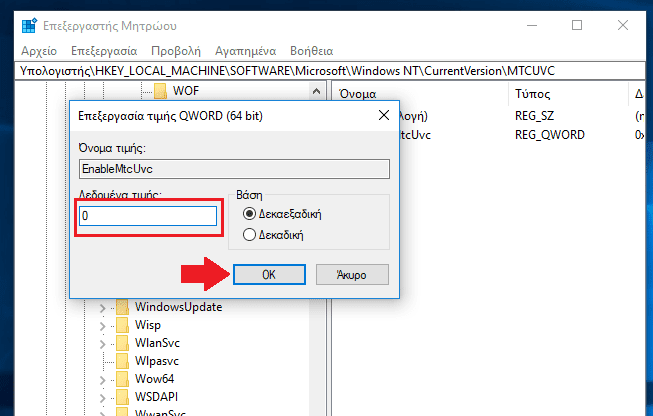Select the WlanSvc tree item
This screenshot has width=653, height=416.
(157, 343)
